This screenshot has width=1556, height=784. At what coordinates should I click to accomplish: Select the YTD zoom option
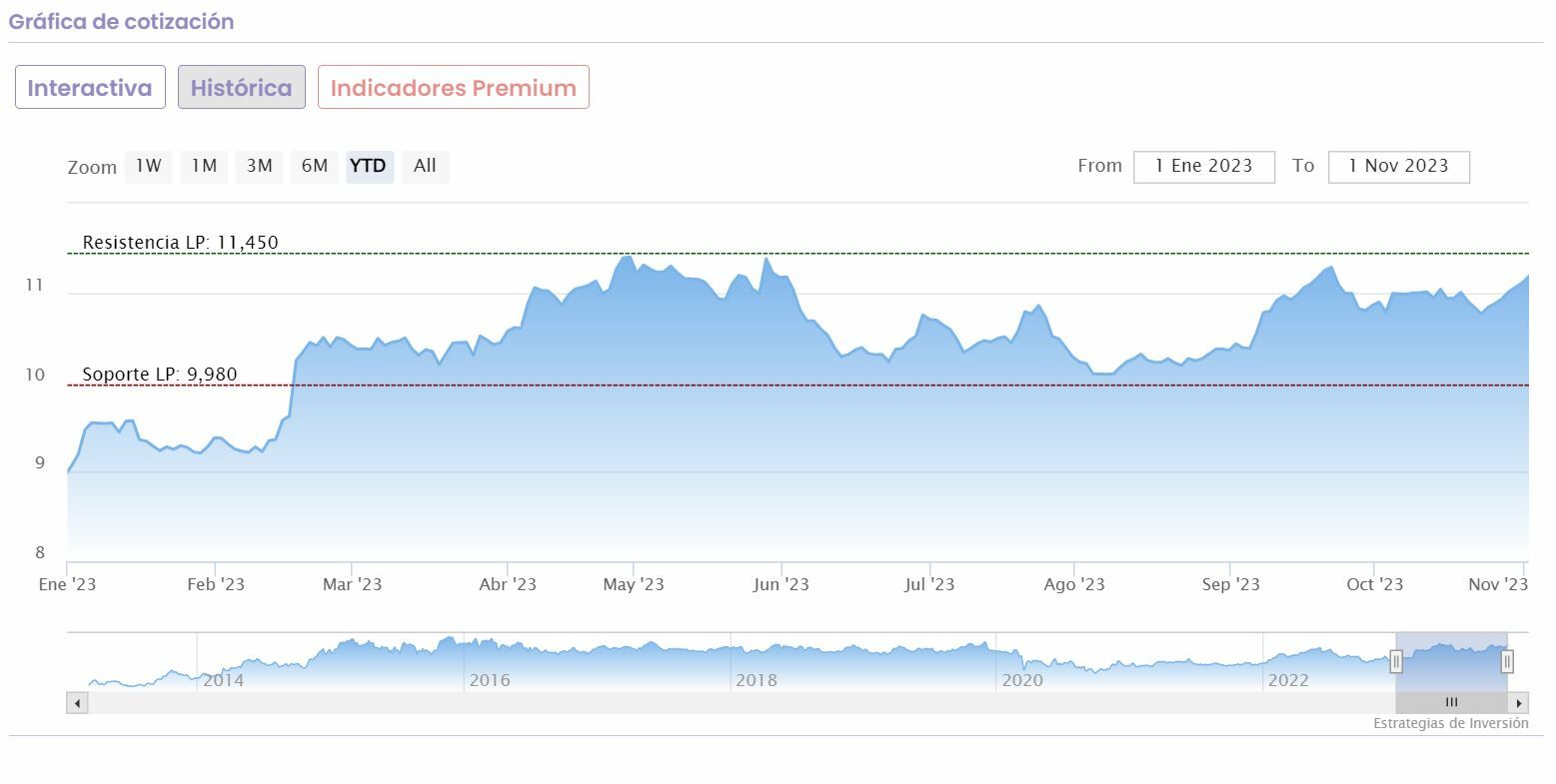(x=369, y=166)
